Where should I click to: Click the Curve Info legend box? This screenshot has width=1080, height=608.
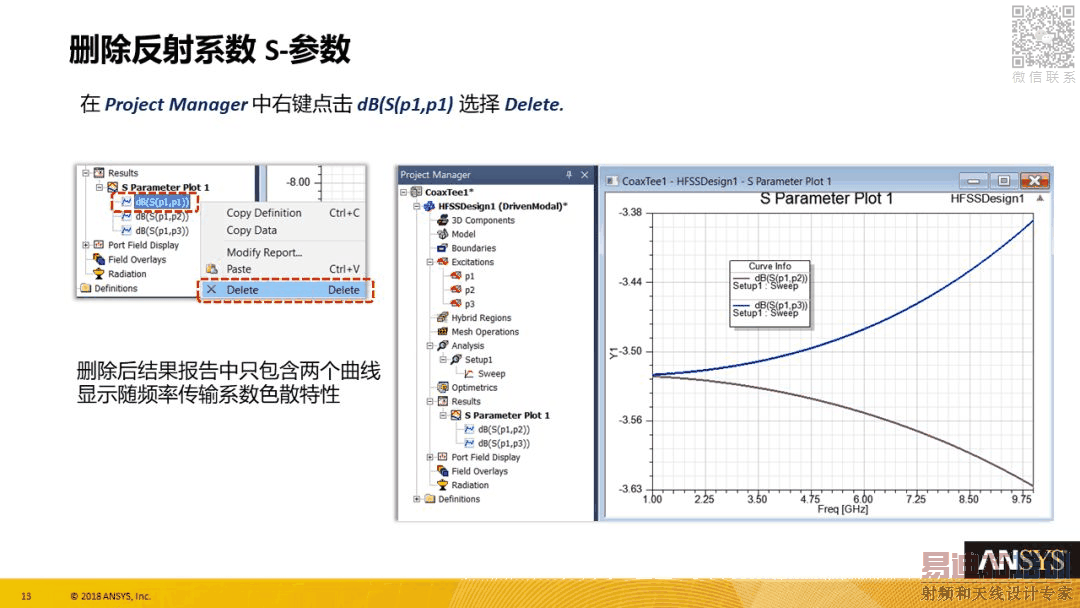pyautogui.click(x=770, y=293)
